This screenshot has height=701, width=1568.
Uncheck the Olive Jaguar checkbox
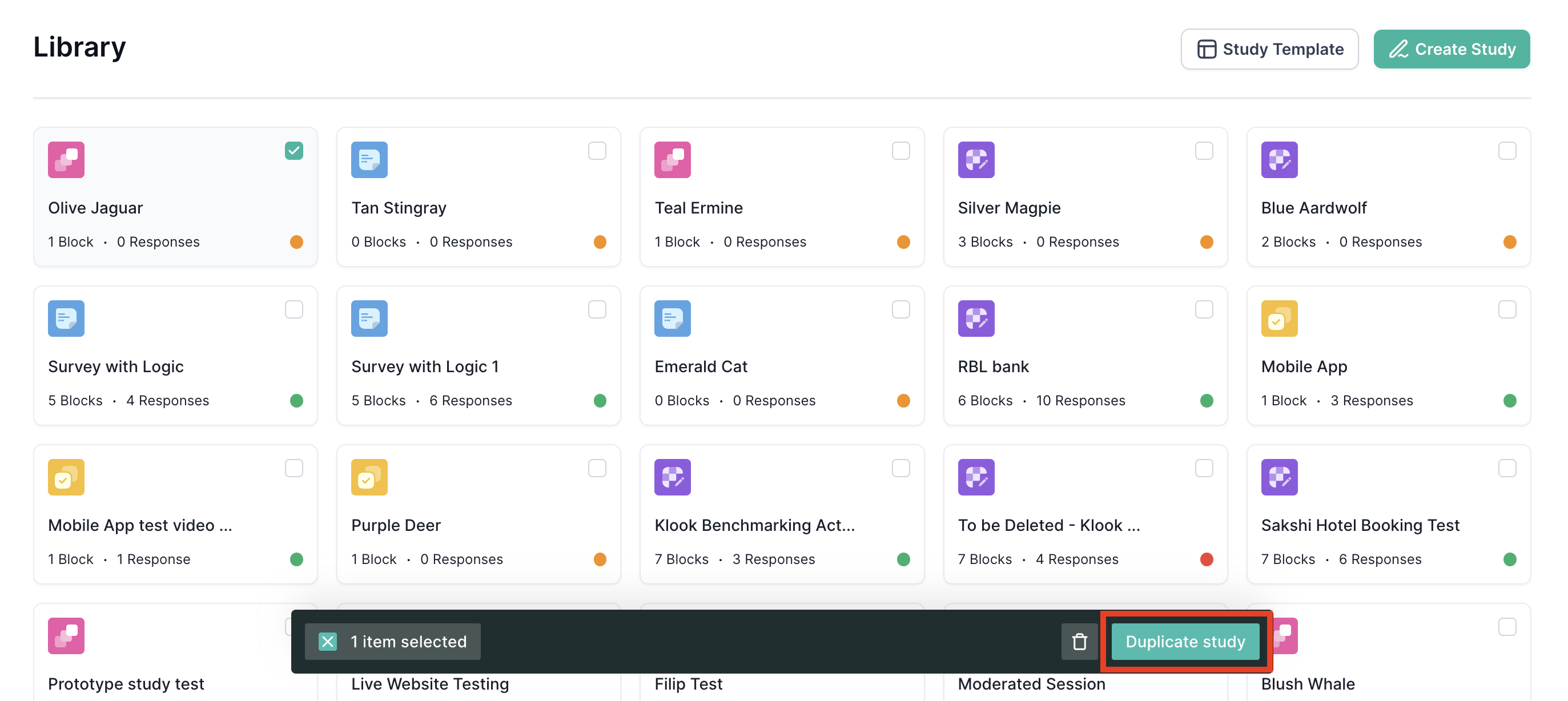pyautogui.click(x=294, y=150)
